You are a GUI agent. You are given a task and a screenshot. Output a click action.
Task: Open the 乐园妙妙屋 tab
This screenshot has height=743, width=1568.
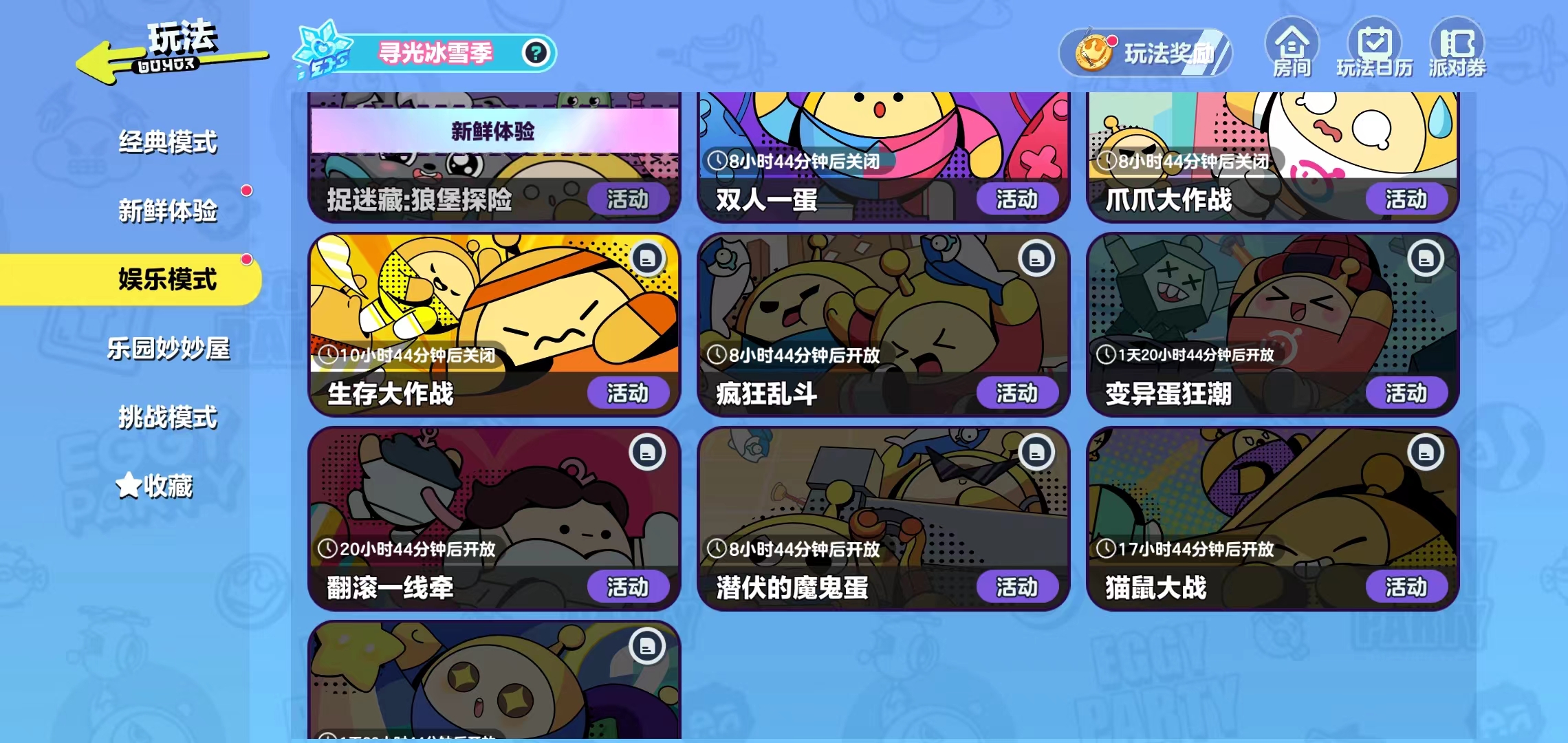pos(168,348)
